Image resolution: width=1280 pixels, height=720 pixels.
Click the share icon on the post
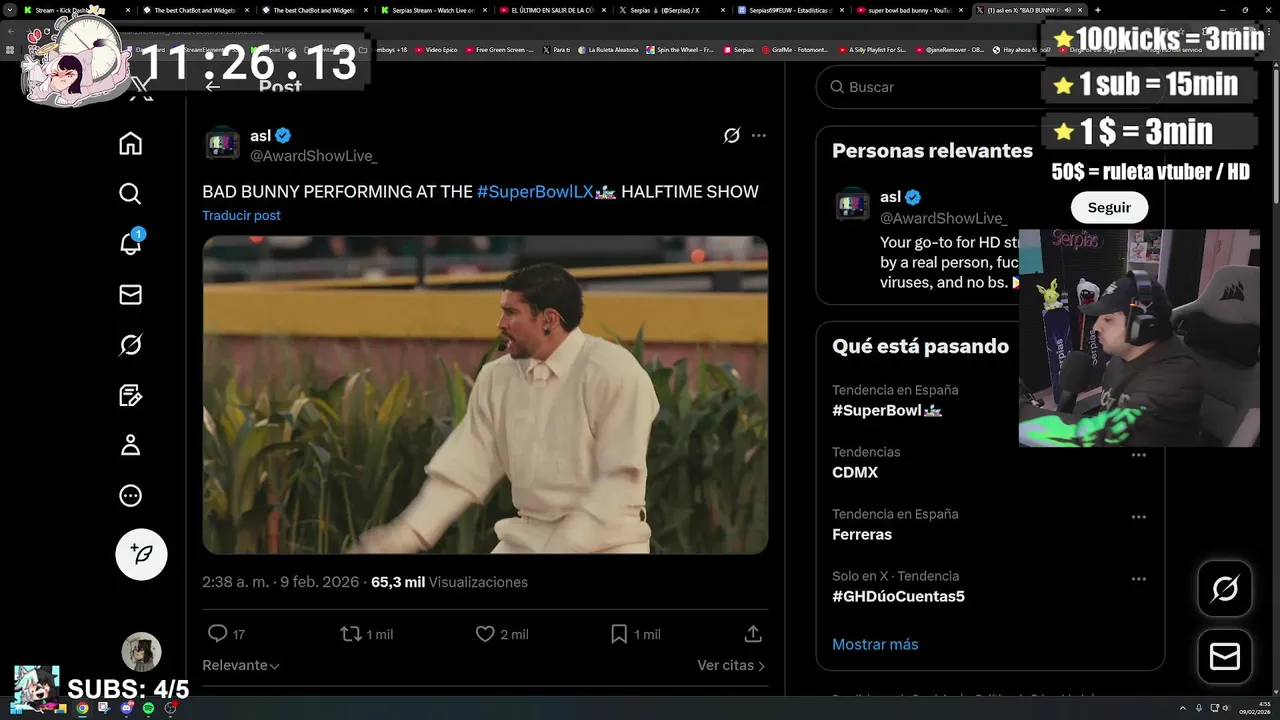click(x=753, y=634)
